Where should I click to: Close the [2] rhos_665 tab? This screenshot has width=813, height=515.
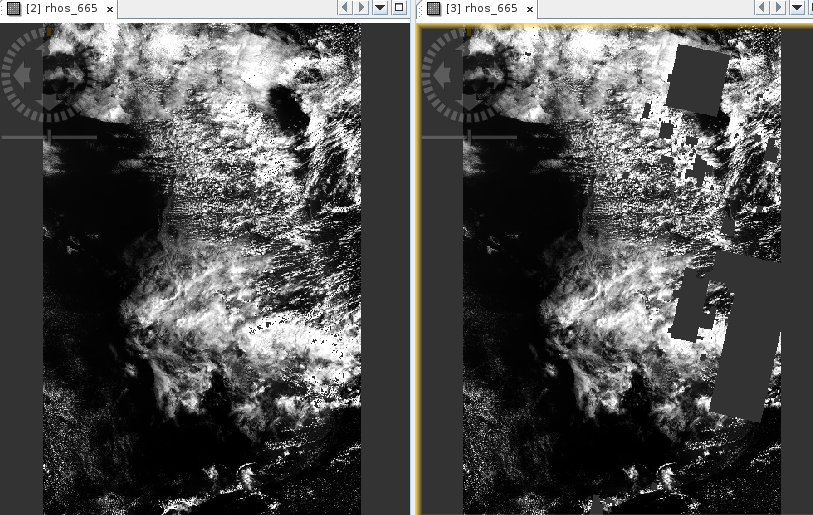pos(109,9)
